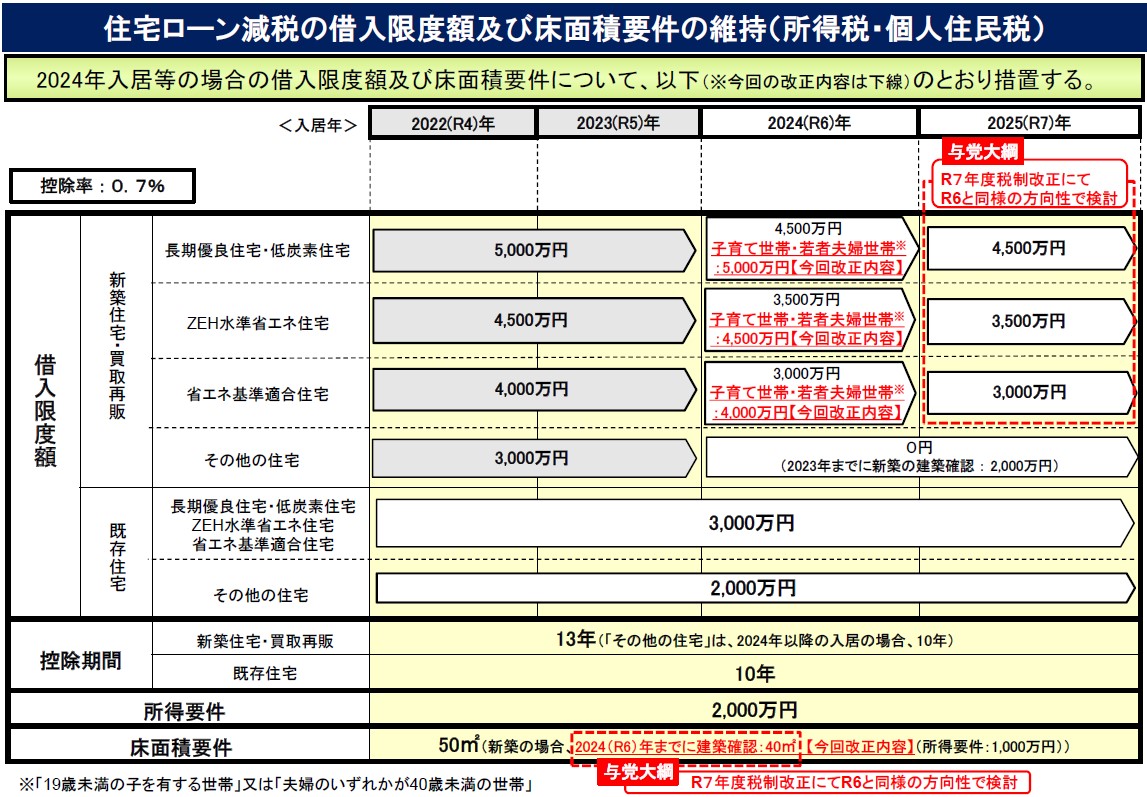Select the 控除率：0.7% box

coord(102,186)
